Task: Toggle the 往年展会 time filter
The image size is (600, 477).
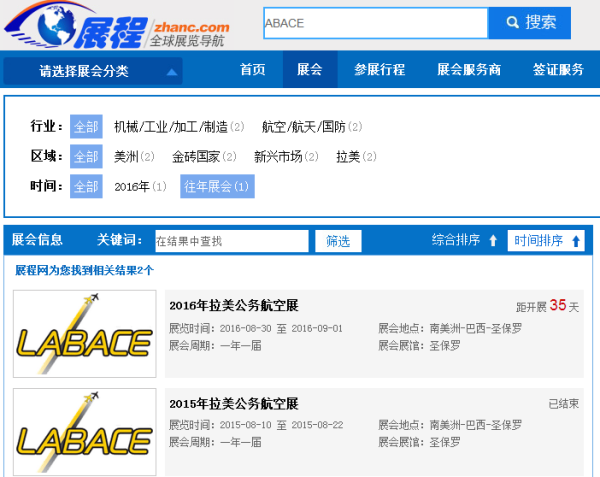Action: point(217,186)
